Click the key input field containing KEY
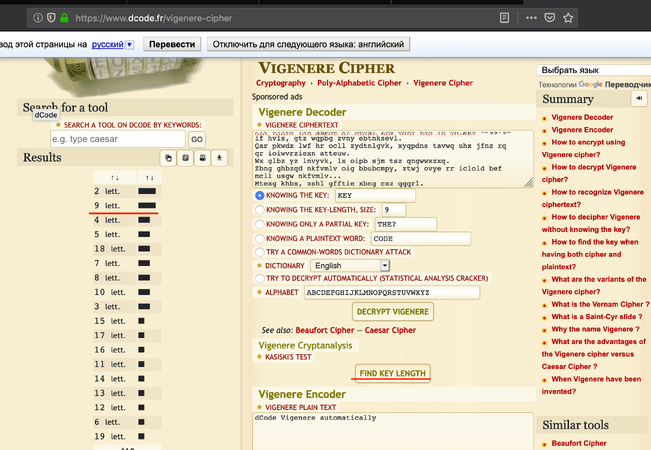 click(x=375, y=196)
